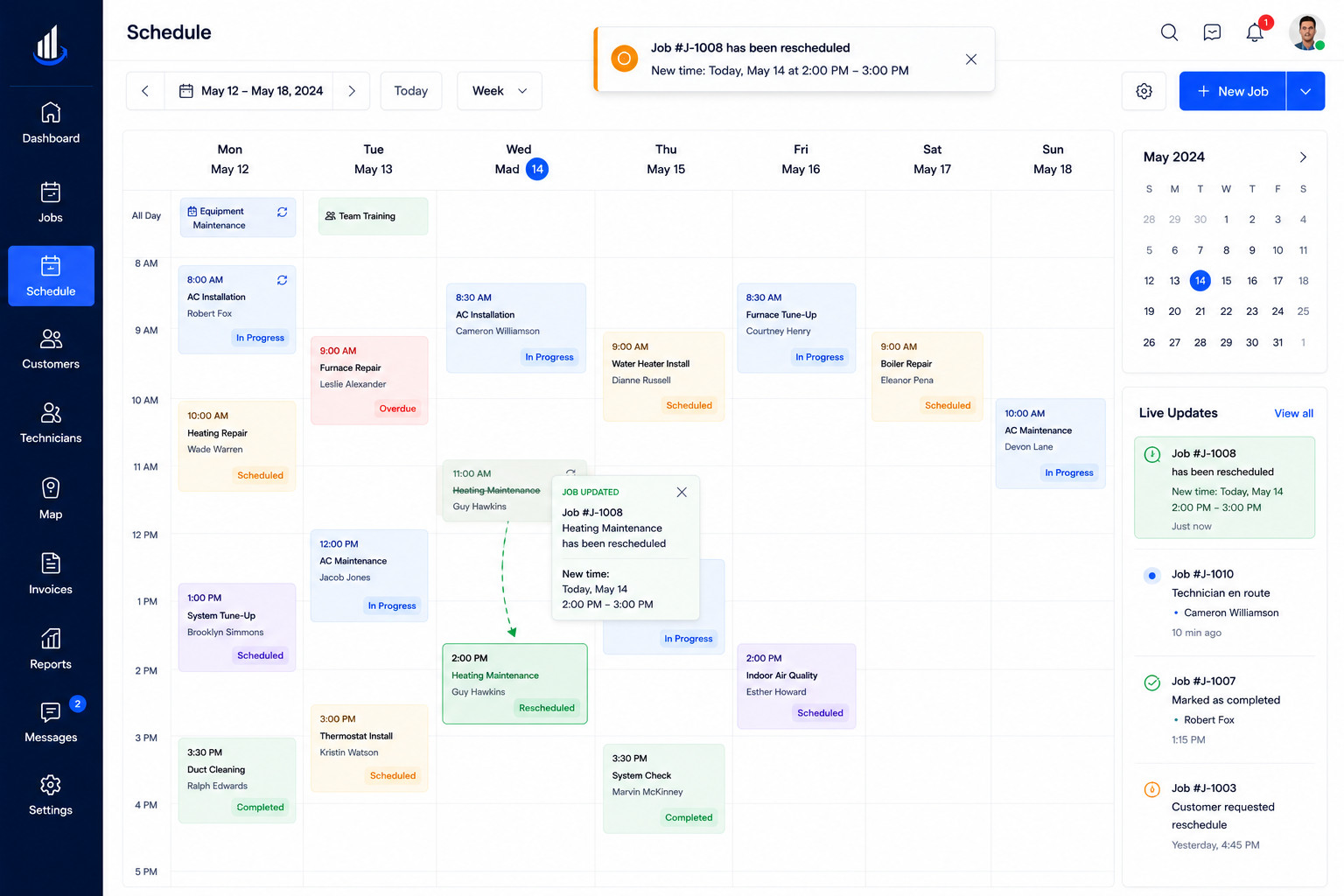Viewport: 1344px width, 896px height.
Task: Open System Check job for Marvin McKinney
Action: [x=663, y=788]
